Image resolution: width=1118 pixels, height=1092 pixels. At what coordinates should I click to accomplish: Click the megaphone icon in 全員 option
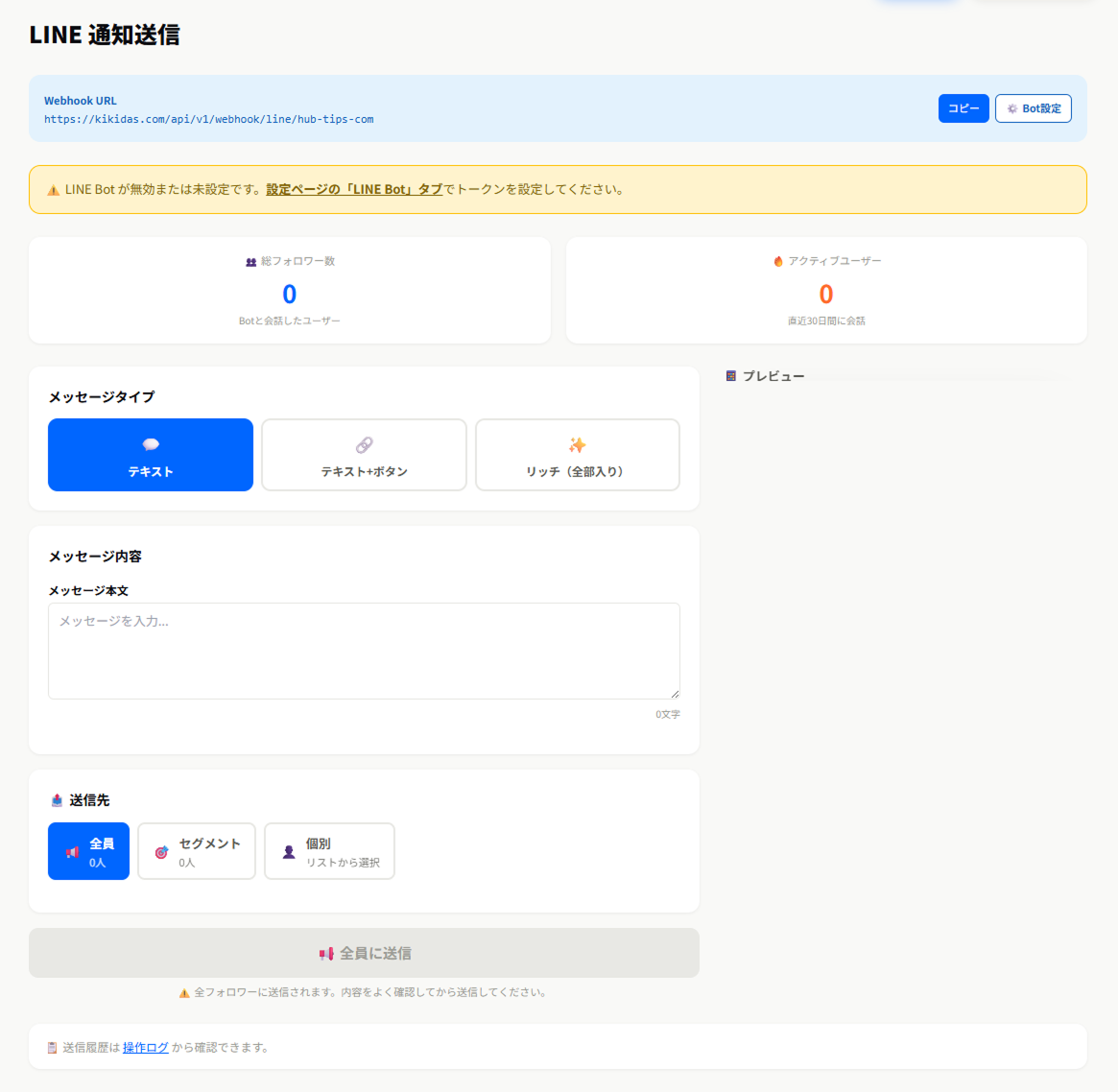(72, 852)
